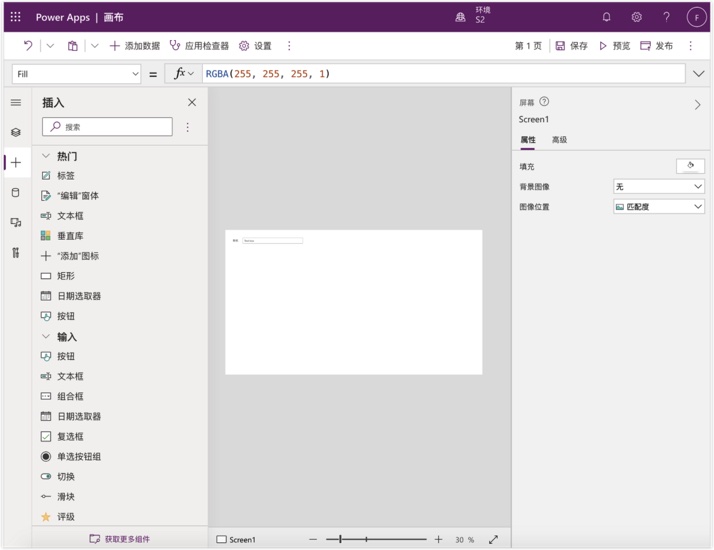
Task: Open 应用检查器 app checker
Action: click(199, 46)
